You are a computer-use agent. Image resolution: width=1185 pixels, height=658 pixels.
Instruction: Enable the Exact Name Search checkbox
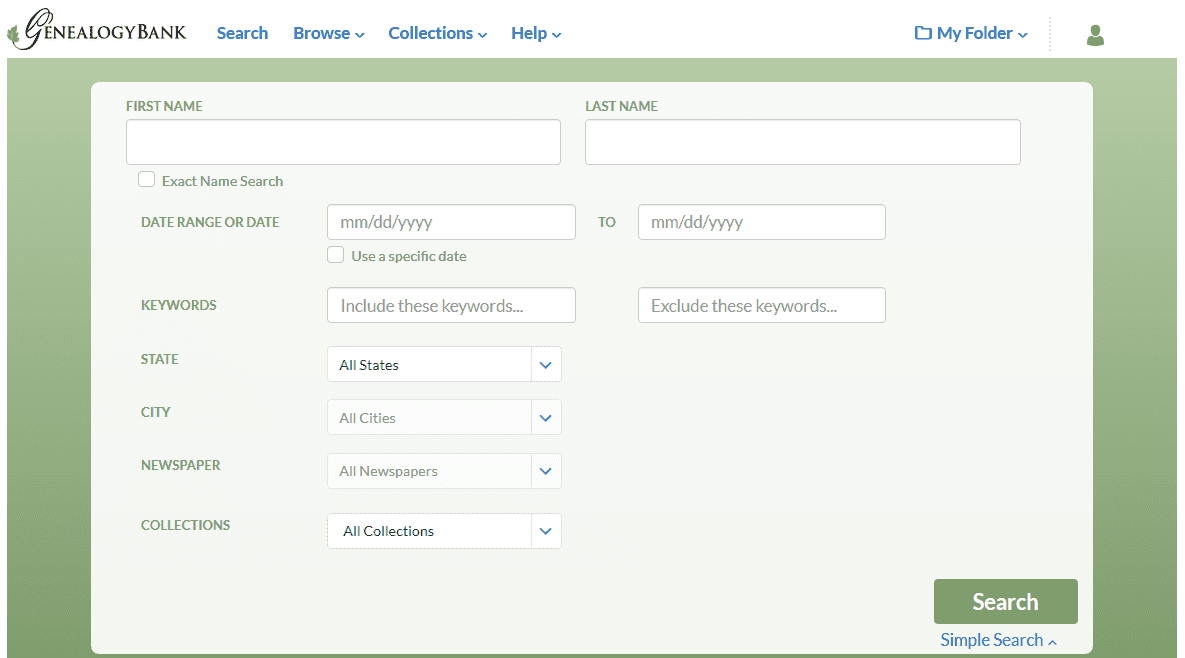click(x=147, y=180)
